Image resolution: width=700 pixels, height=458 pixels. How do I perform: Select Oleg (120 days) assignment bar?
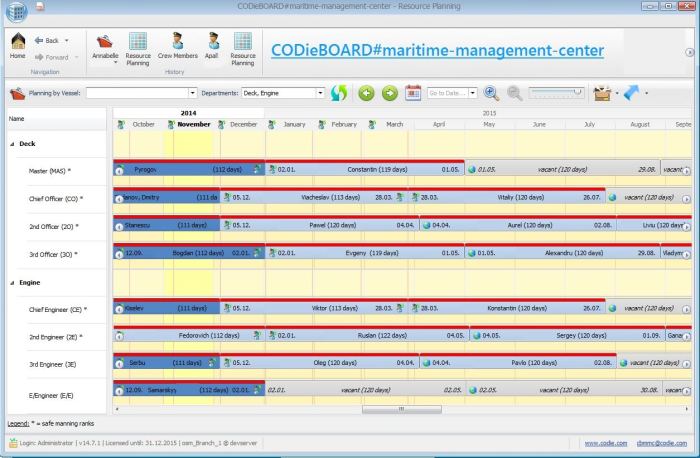tap(319, 363)
